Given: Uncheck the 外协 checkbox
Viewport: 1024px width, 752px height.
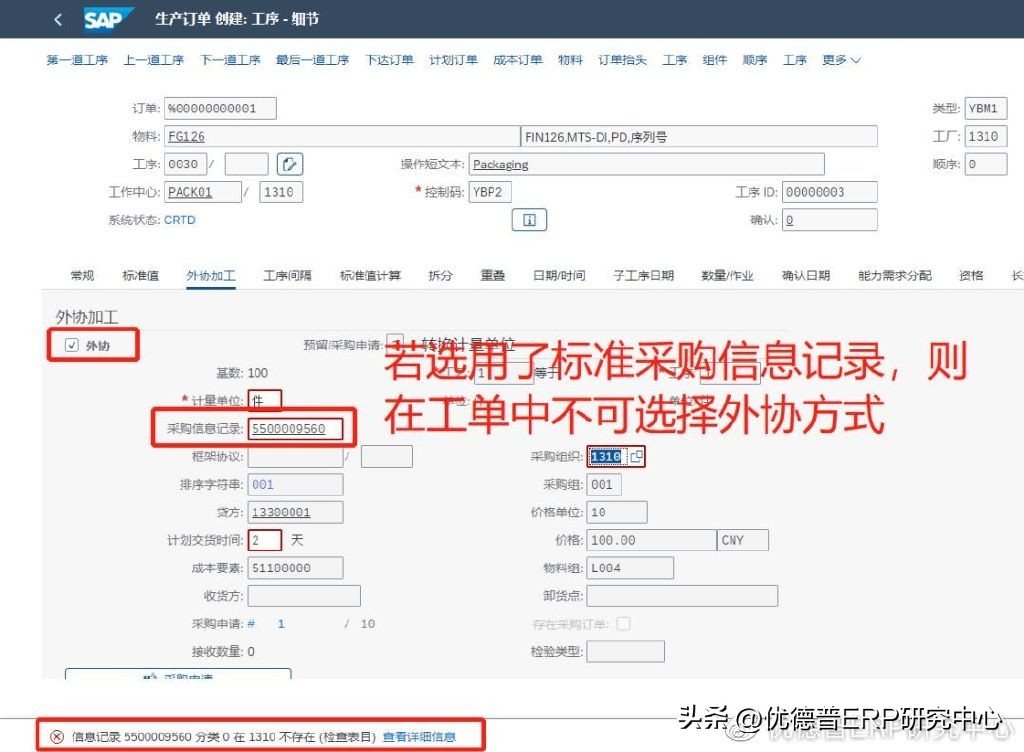Looking at the screenshot, I should click(71, 343).
